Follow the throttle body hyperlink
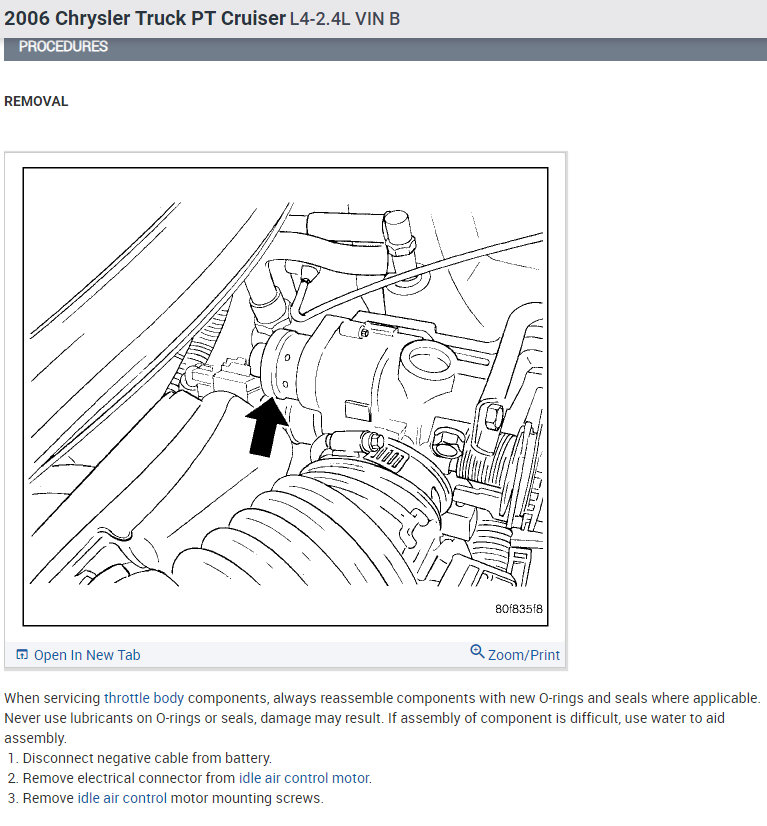767x826 pixels. pyautogui.click(x=144, y=698)
